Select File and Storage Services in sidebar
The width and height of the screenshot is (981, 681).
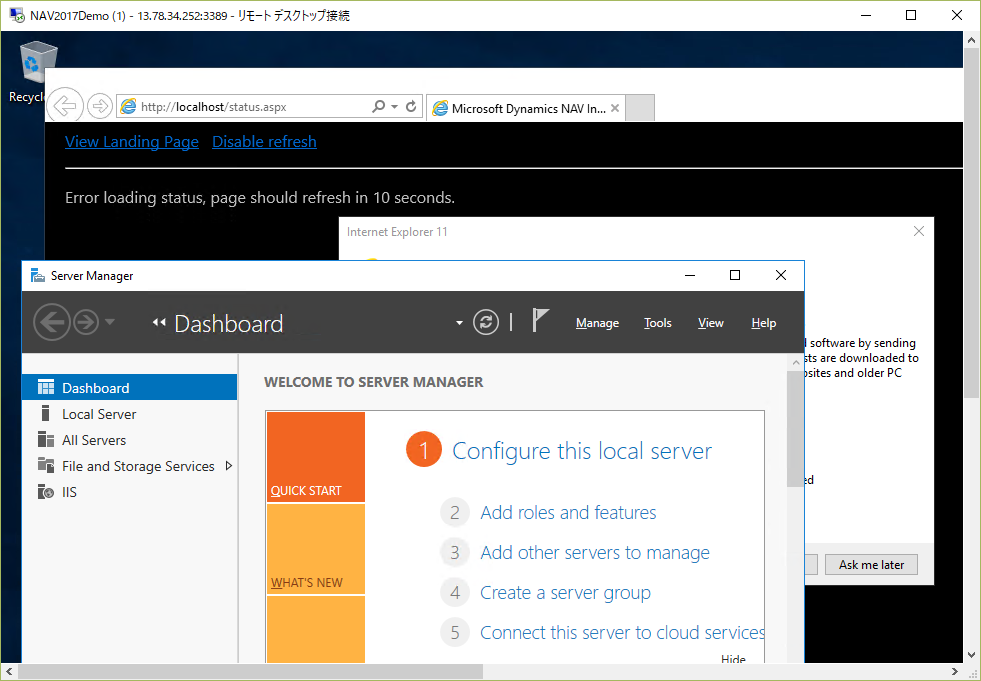point(130,466)
